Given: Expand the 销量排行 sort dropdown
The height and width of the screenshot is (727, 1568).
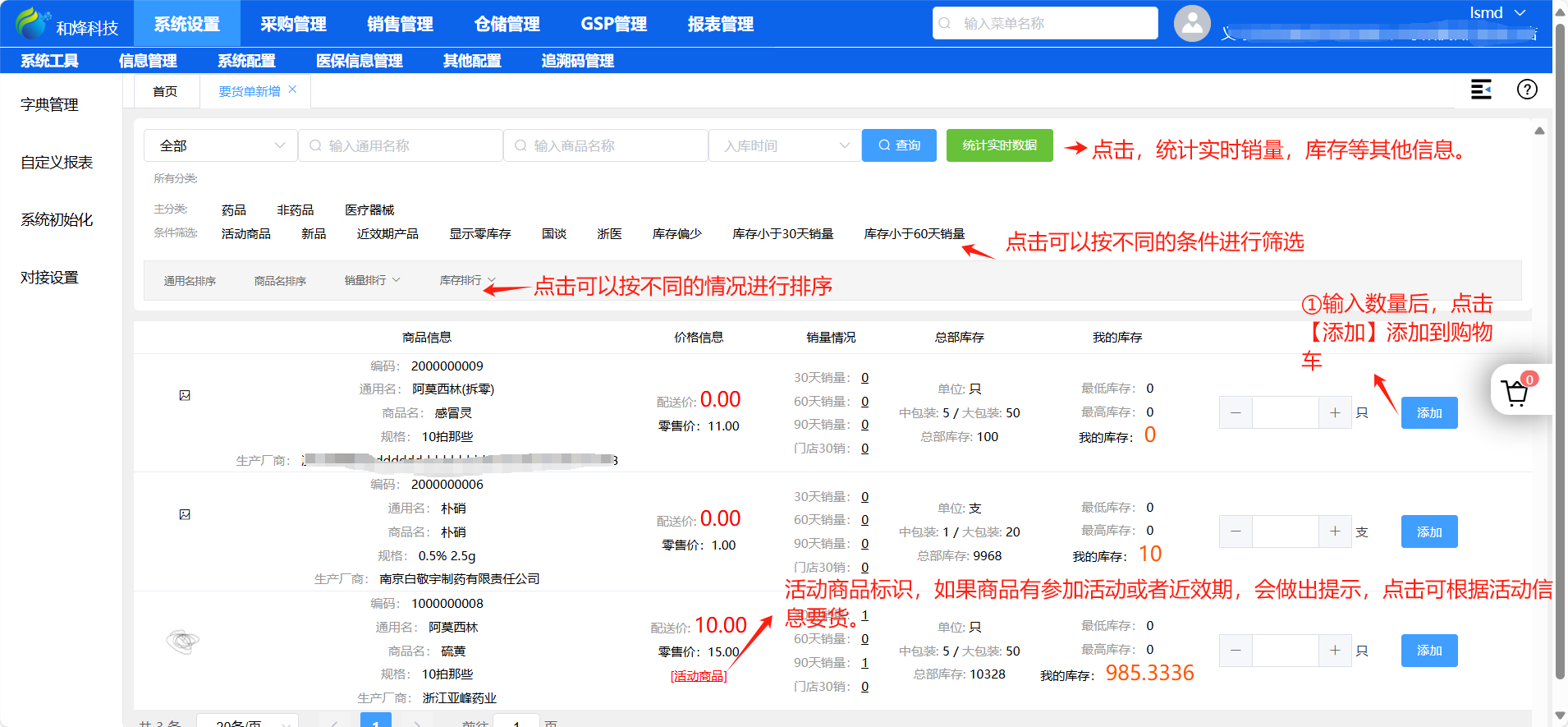Looking at the screenshot, I should pyautogui.click(x=372, y=280).
